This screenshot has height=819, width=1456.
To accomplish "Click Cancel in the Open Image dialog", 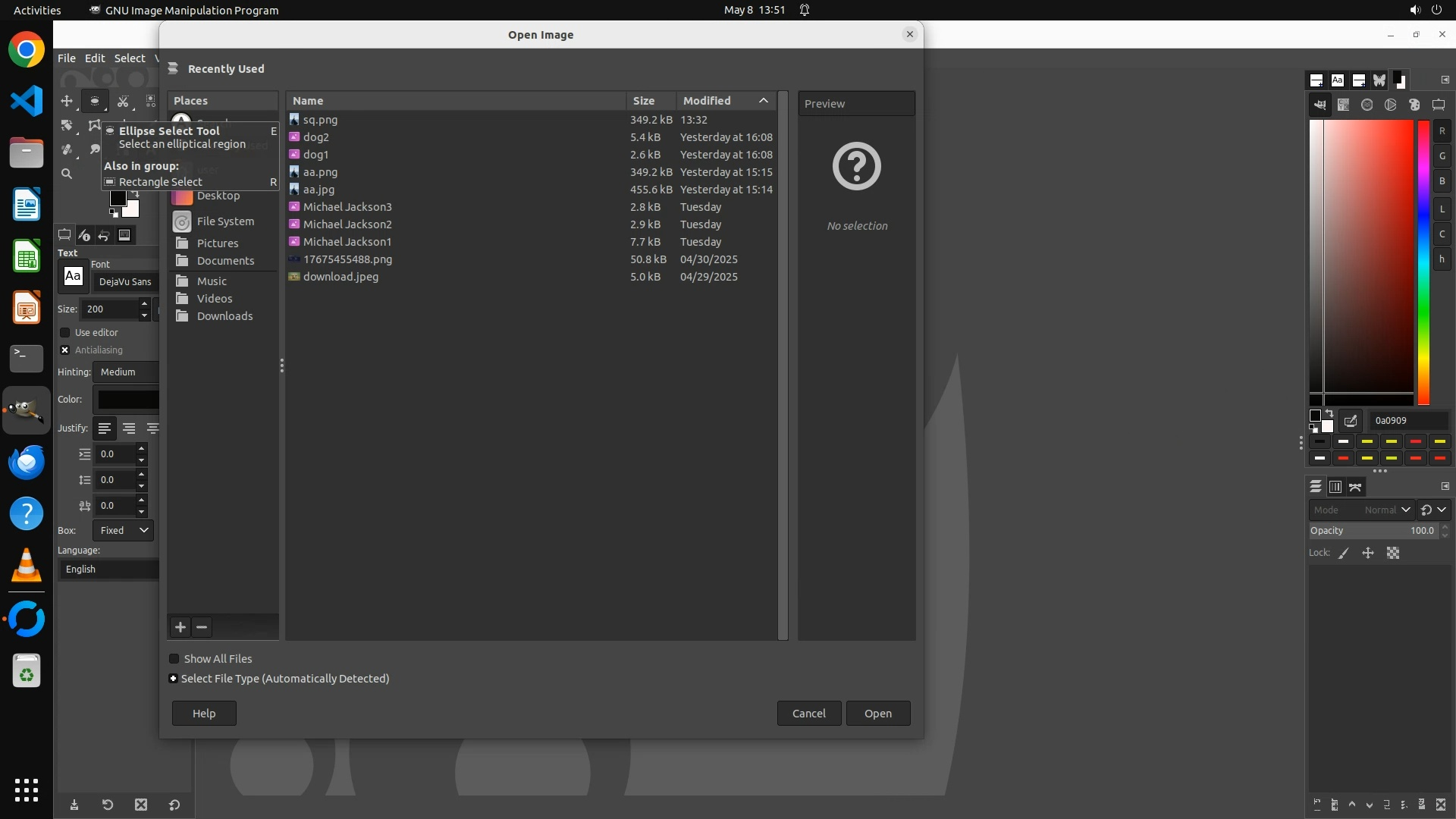I will (808, 714).
